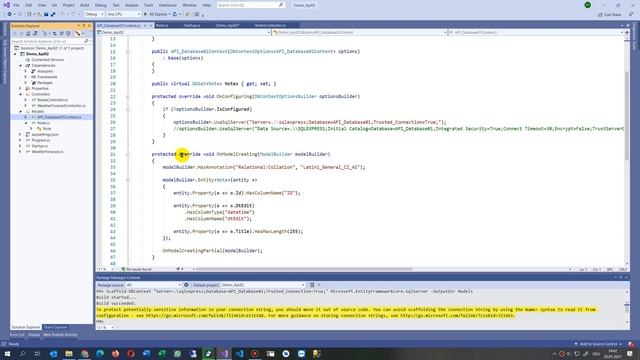The height and width of the screenshot is (360, 640).
Task: Open the Debug configuration dropdown
Action: pyautogui.click(x=94, y=14)
